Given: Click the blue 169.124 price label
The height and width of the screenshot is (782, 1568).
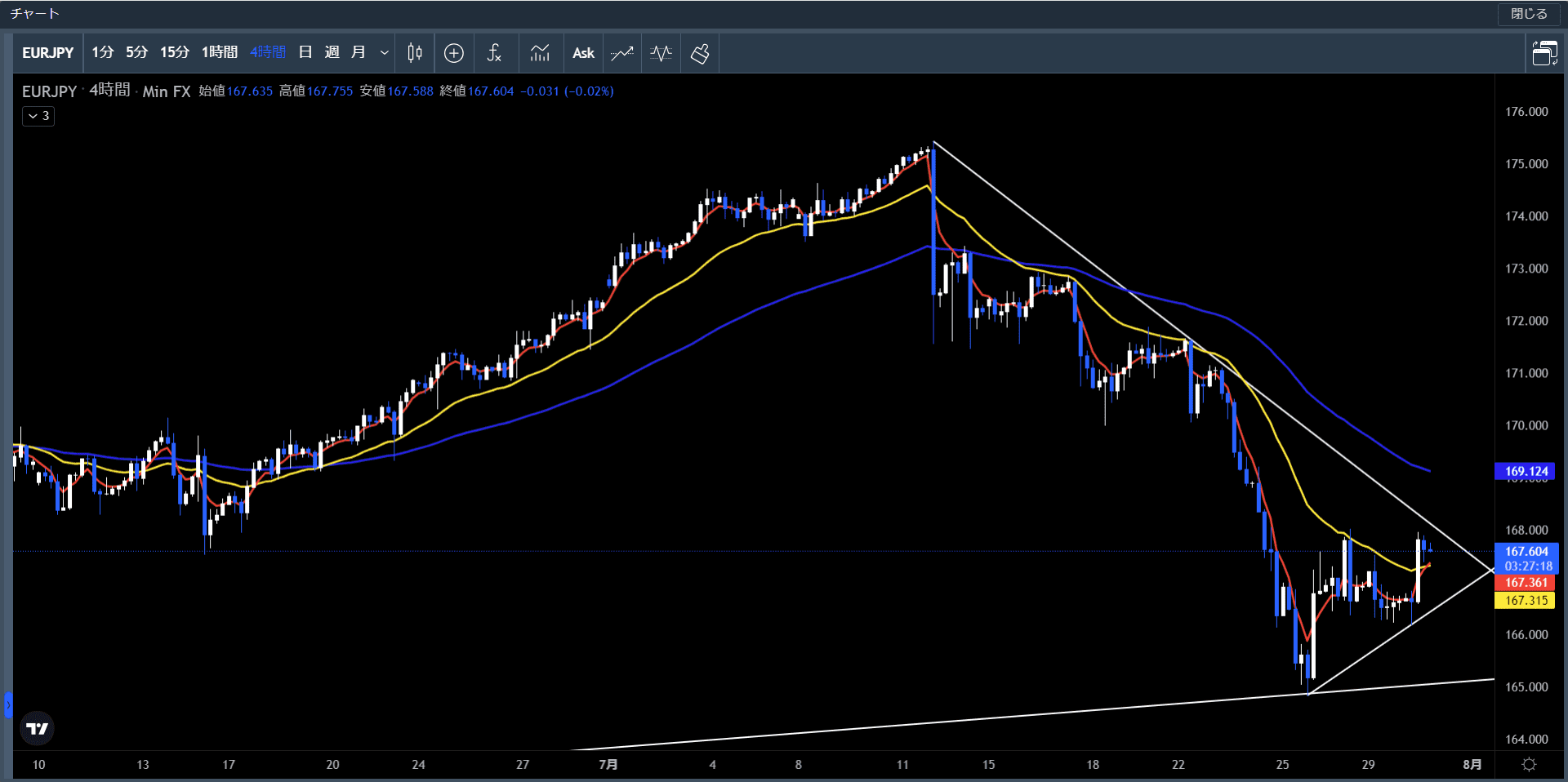Looking at the screenshot, I should 1526,471.
